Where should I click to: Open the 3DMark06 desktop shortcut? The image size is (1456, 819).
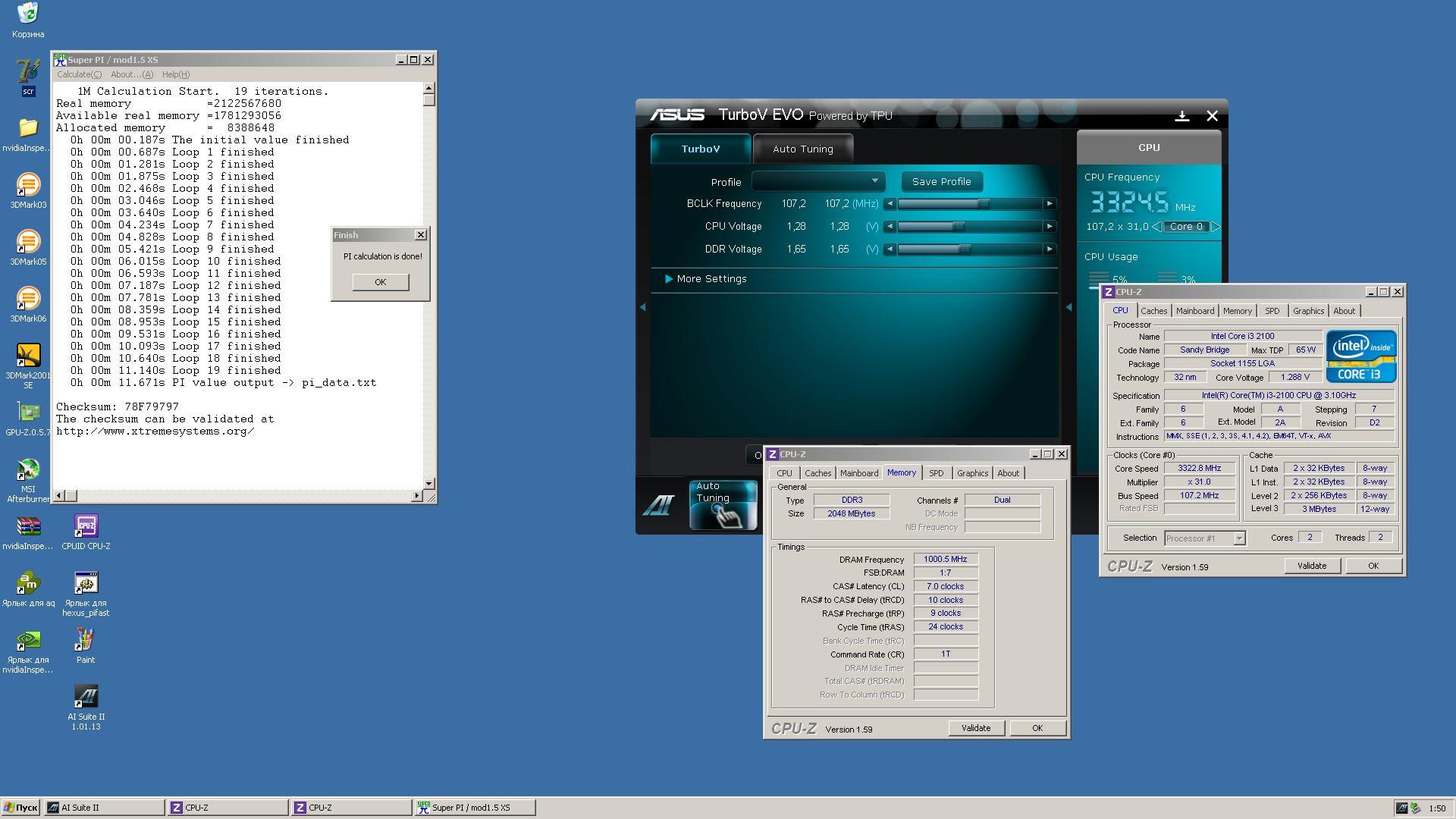[28, 299]
